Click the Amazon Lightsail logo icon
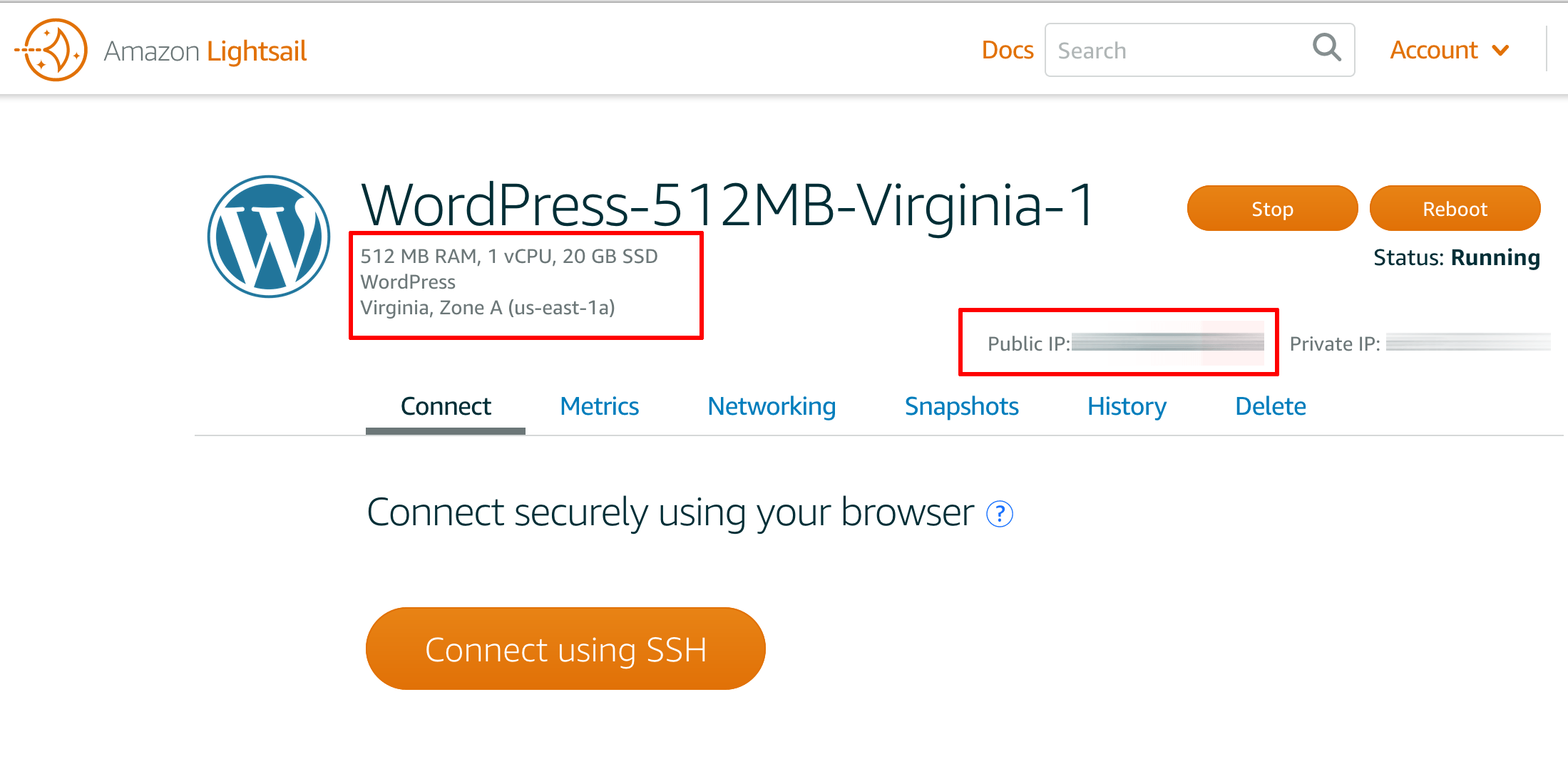The image size is (1568, 759). click(x=51, y=50)
